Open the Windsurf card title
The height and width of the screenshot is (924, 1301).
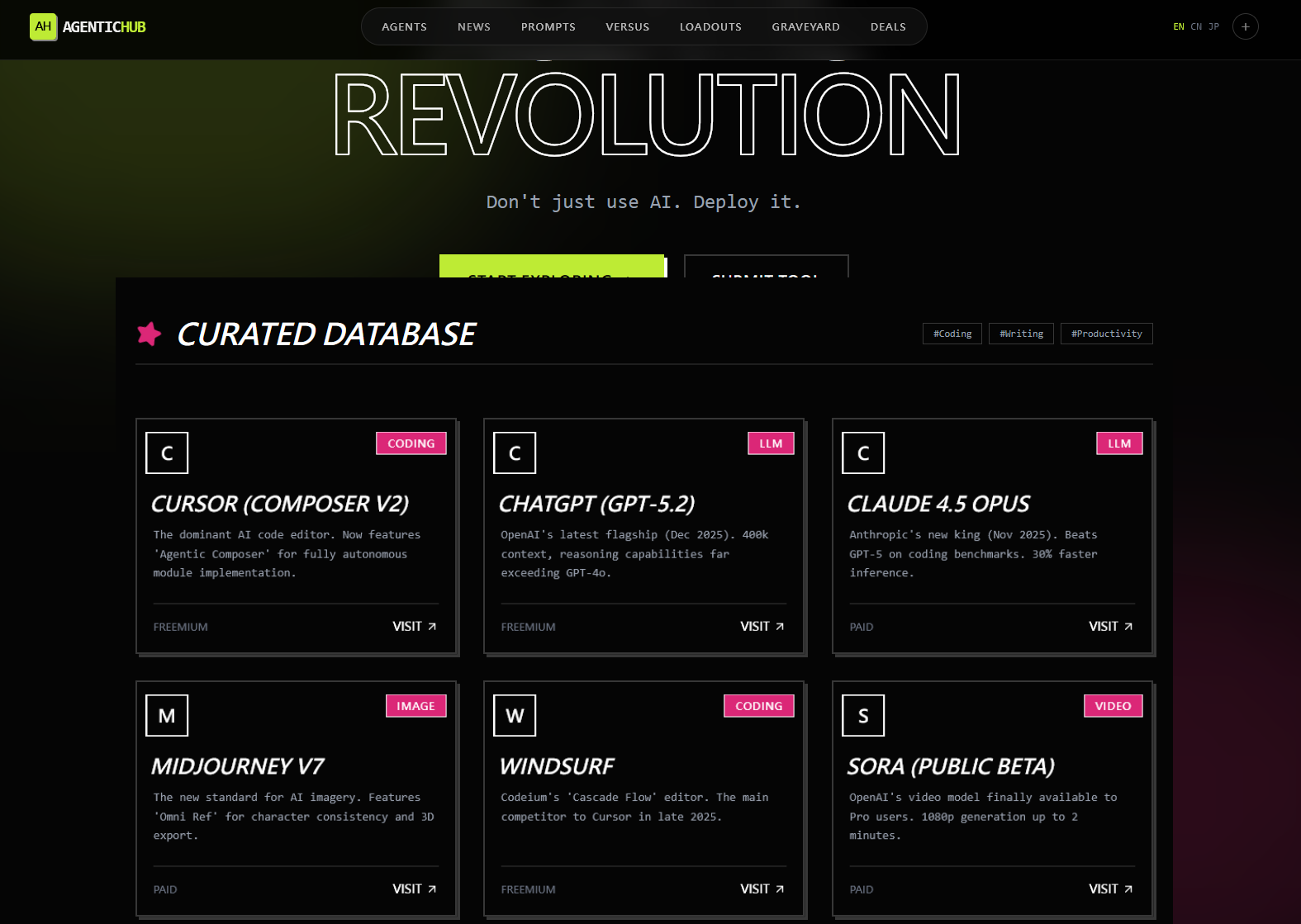(558, 766)
